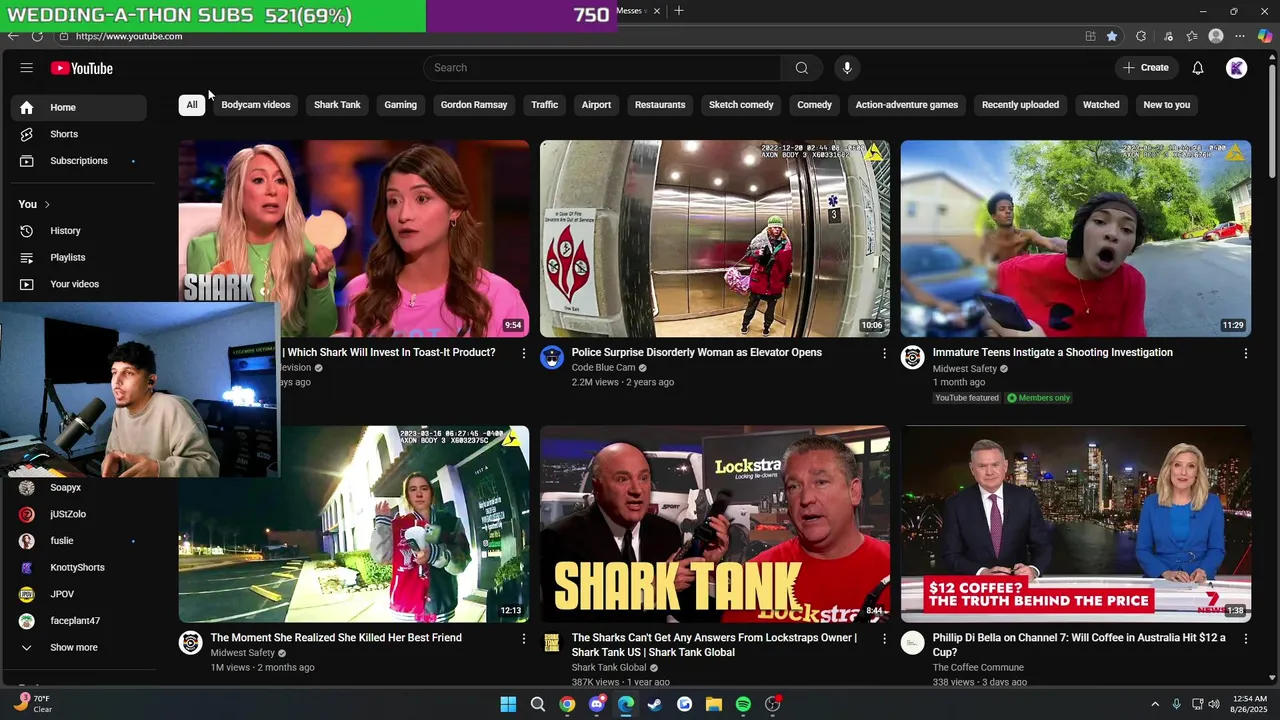Click the browser back arrow

[13, 36]
